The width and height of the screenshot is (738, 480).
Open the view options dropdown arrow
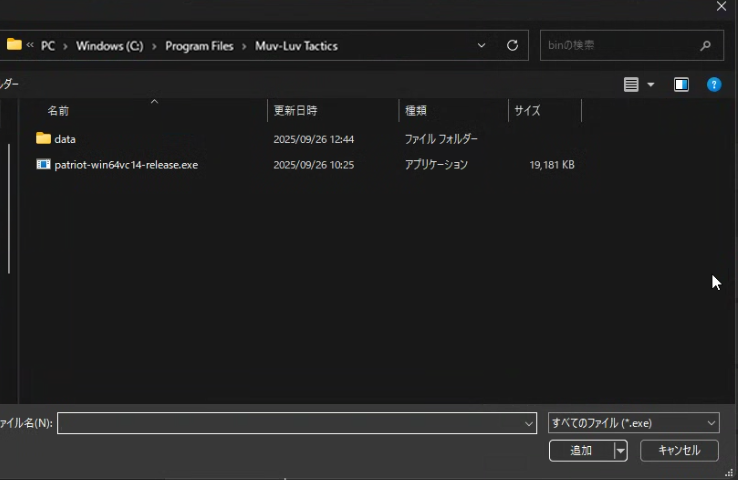click(651, 85)
